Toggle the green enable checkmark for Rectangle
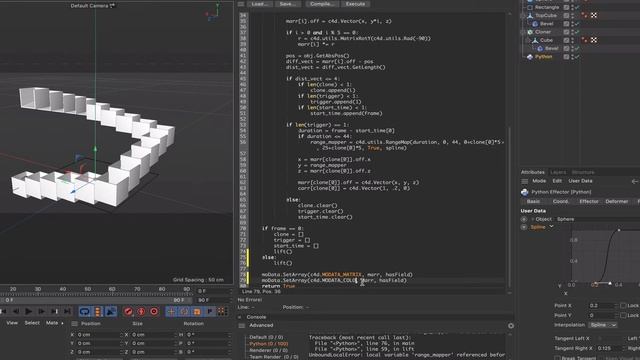The width and height of the screenshot is (640, 360). [577, 7]
